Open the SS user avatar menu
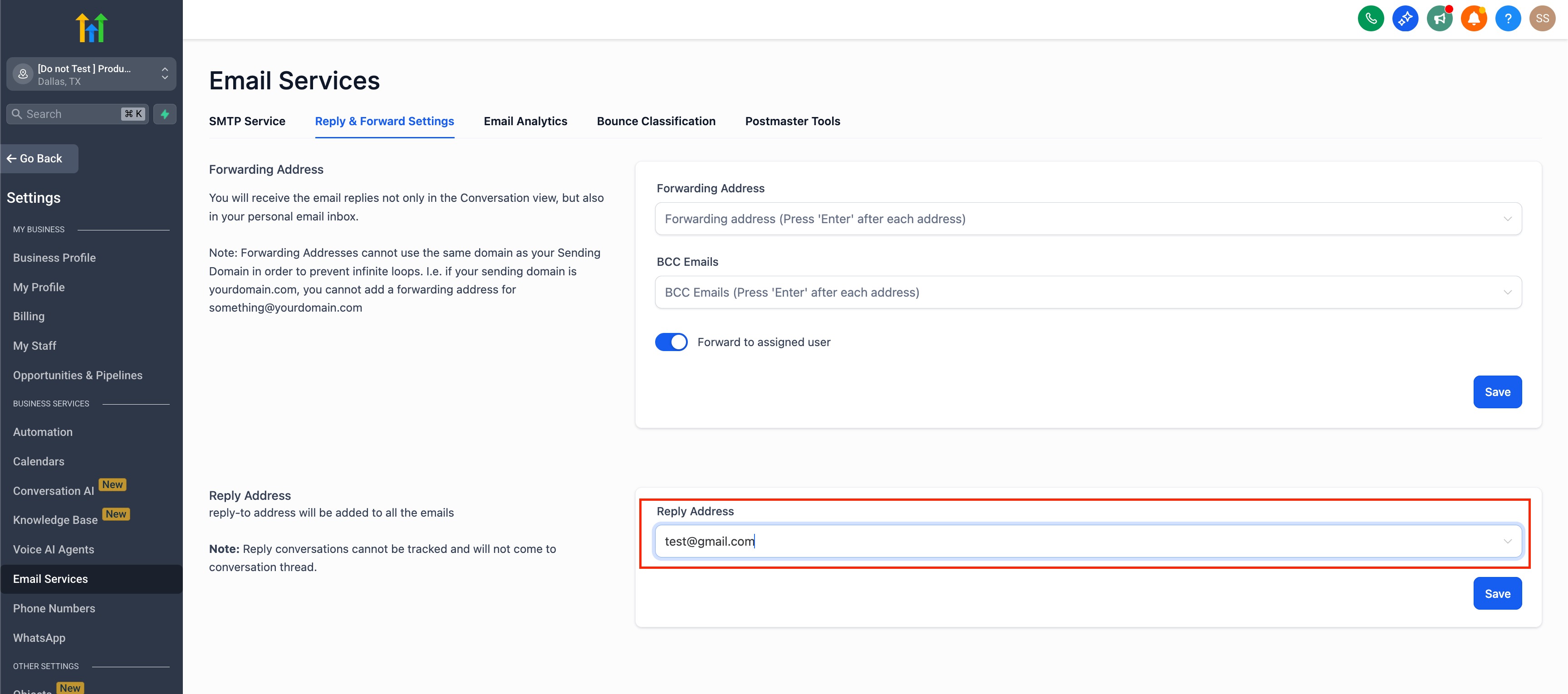Image resolution: width=1568 pixels, height=694 pixels. click(x=1542, y=18)
